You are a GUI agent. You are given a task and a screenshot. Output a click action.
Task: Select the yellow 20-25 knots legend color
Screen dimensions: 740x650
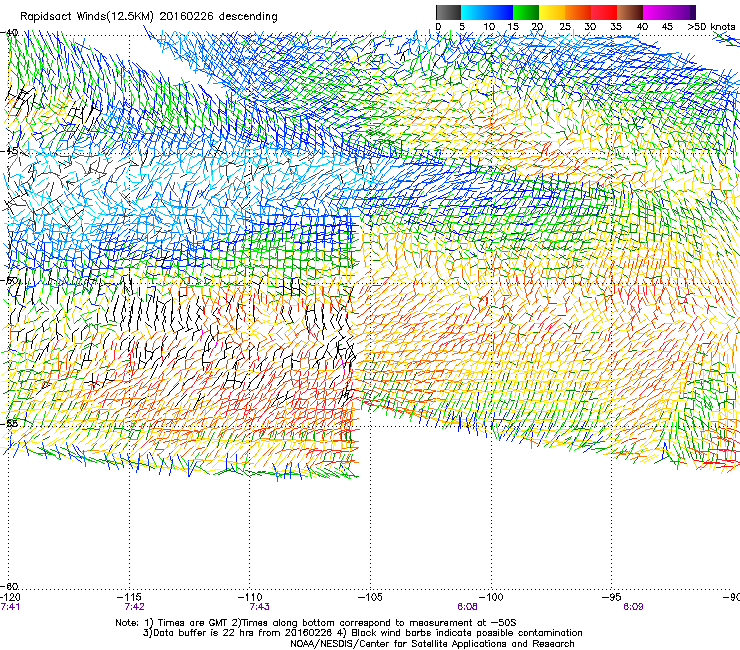pyautogui.click(x=552, y=12)
